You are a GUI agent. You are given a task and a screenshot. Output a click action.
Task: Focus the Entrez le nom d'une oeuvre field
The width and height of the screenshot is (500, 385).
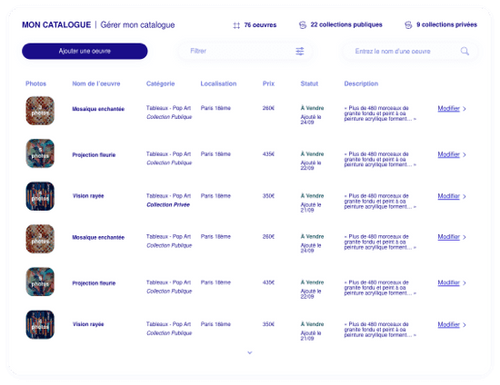tap(410, 51)
